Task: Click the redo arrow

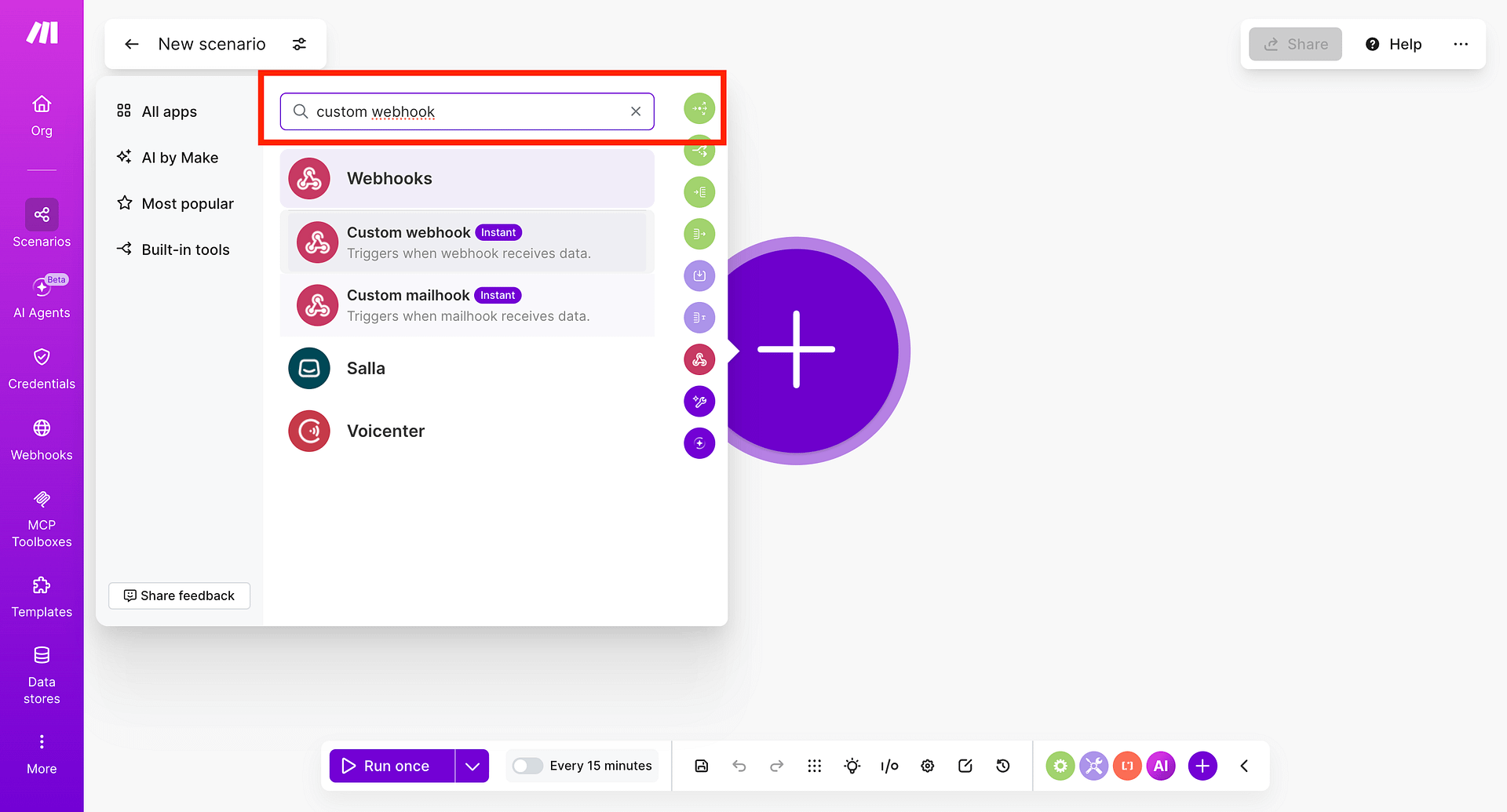Action: coord(777,766)
